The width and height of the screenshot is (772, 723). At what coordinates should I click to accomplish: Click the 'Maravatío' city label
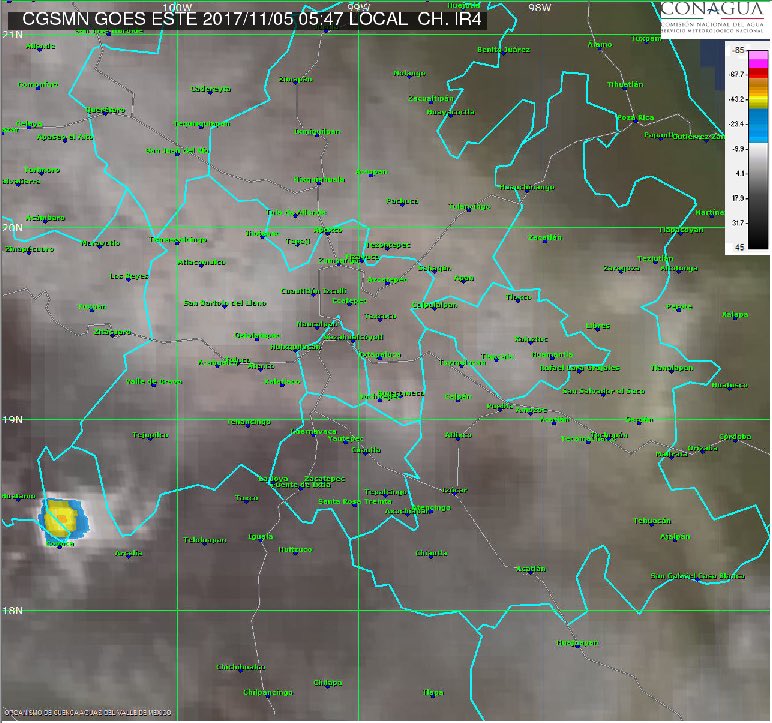[x=100, y=243]
